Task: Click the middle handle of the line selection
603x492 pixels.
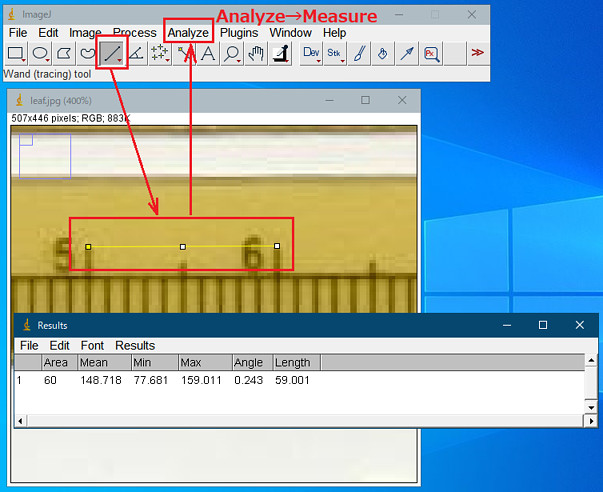Action: click(183, 247)
